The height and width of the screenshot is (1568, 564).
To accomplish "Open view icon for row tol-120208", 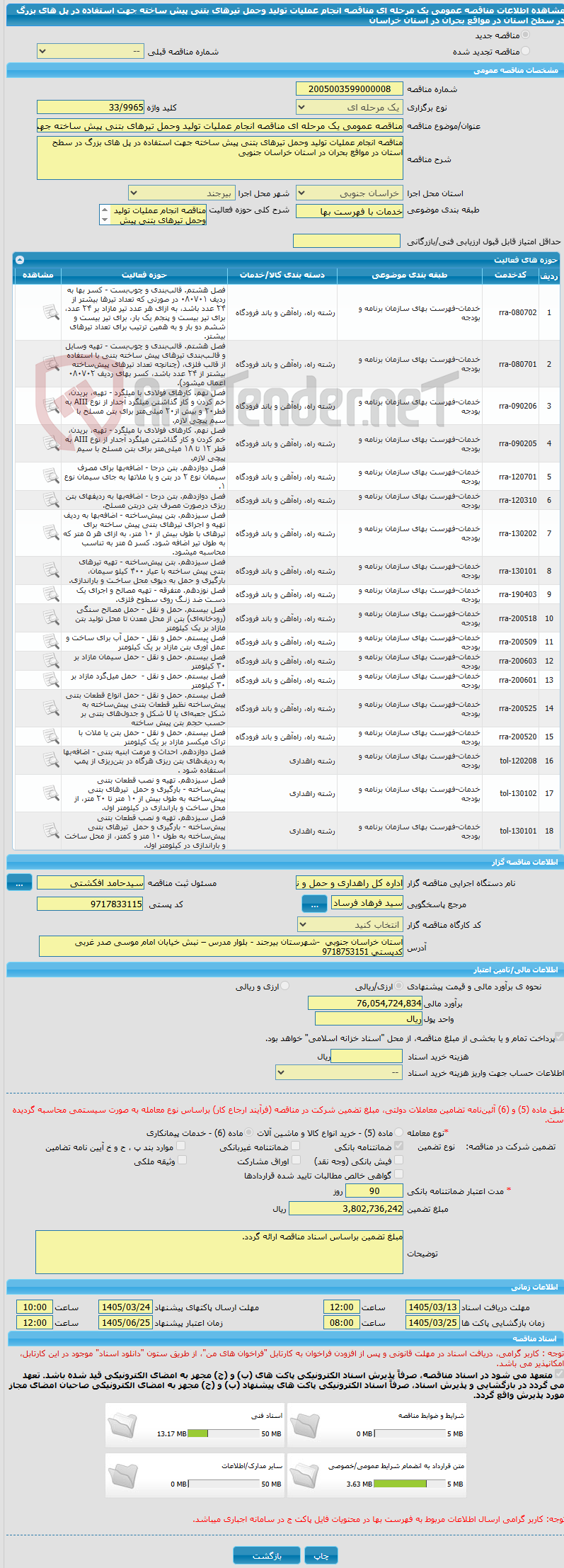I will (x=50, y=760).
